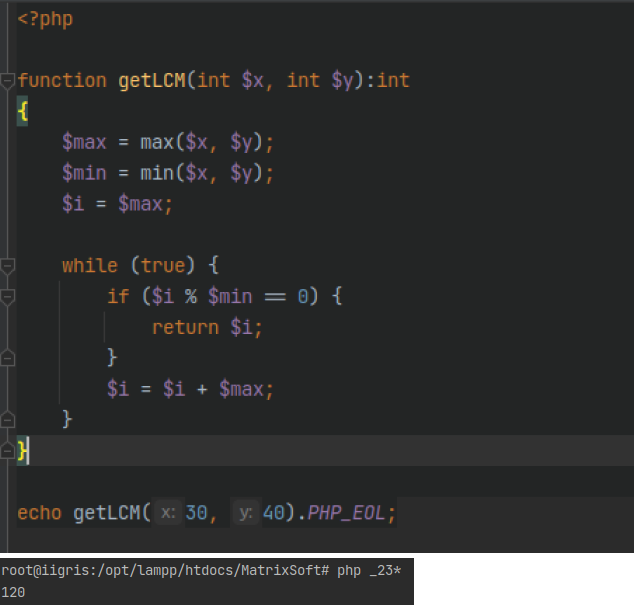Click the return $i; statement

[207, 327]
